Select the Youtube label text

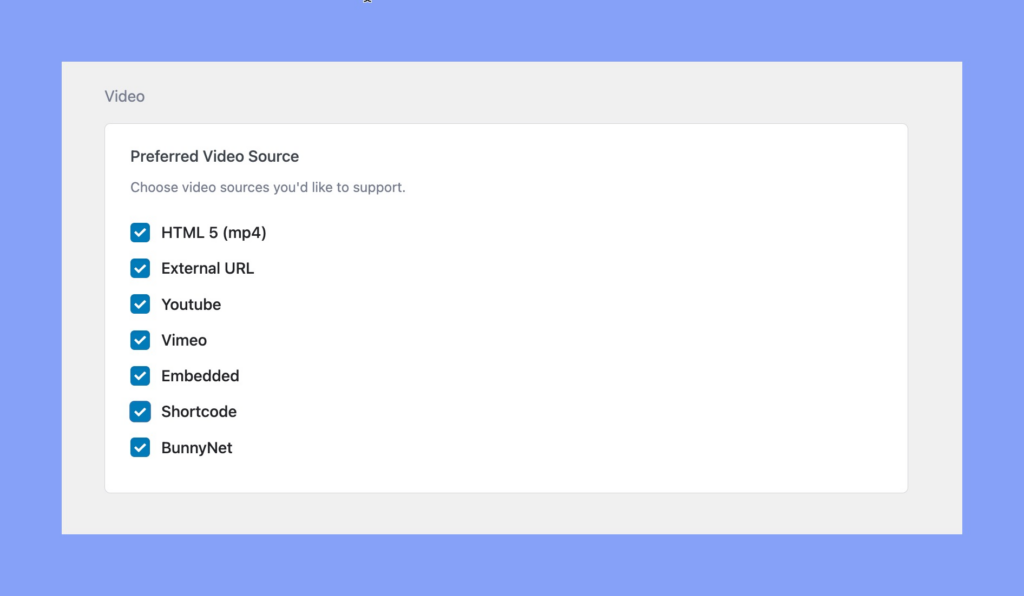click(191, 304)
